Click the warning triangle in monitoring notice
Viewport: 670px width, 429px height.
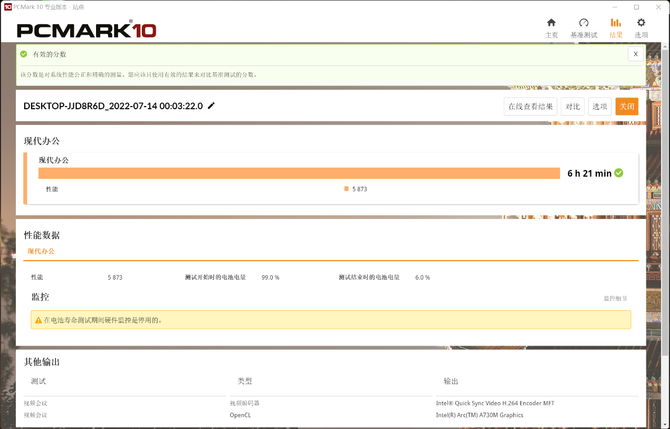pyautogui.click(x=38, y=320)
